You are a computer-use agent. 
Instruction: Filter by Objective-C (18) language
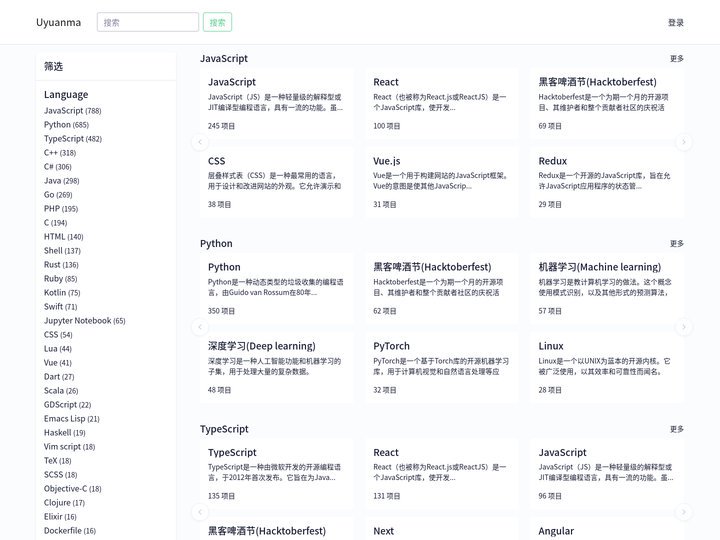pos(73,489)
